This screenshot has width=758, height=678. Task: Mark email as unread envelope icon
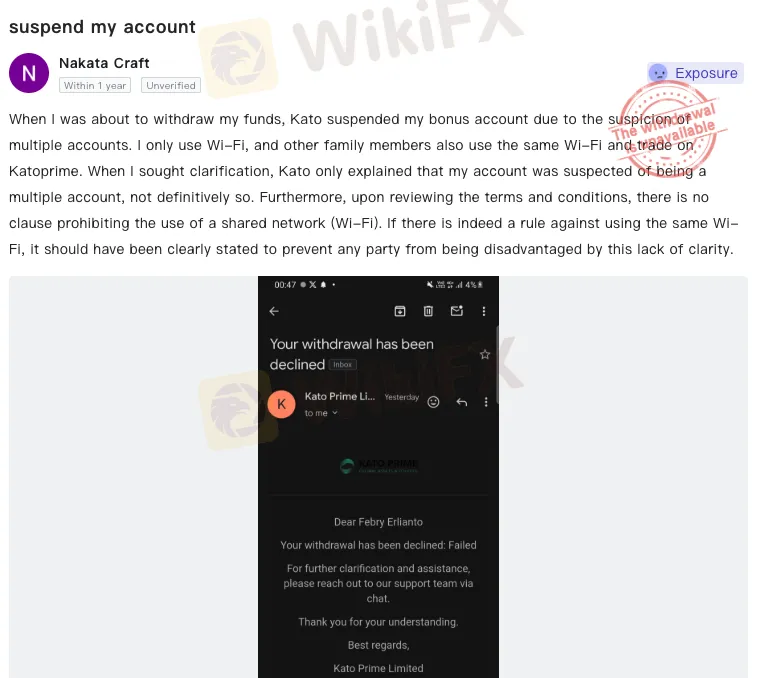point(457,311)
